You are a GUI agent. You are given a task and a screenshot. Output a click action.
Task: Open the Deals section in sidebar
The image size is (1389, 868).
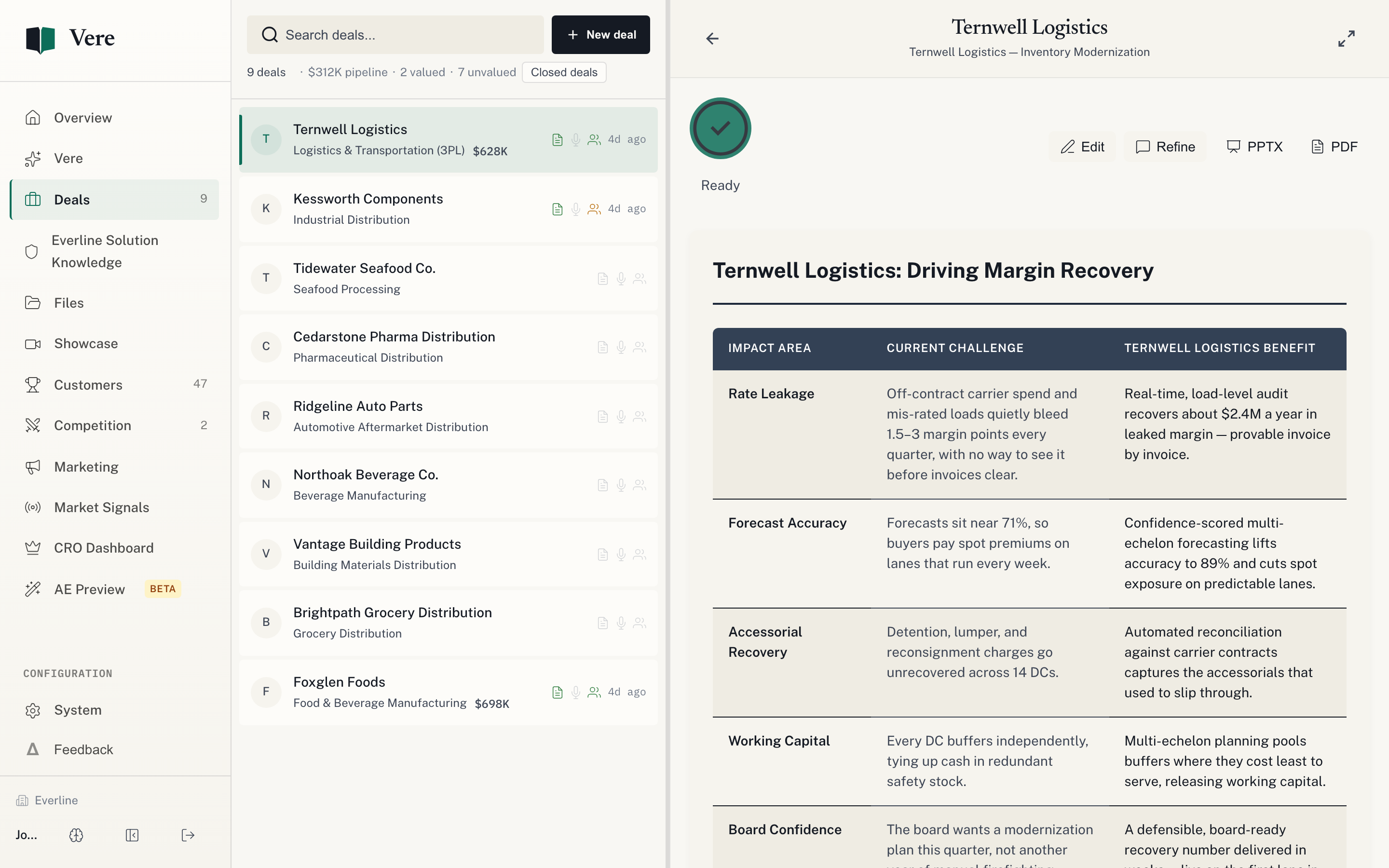pos(115,199)
